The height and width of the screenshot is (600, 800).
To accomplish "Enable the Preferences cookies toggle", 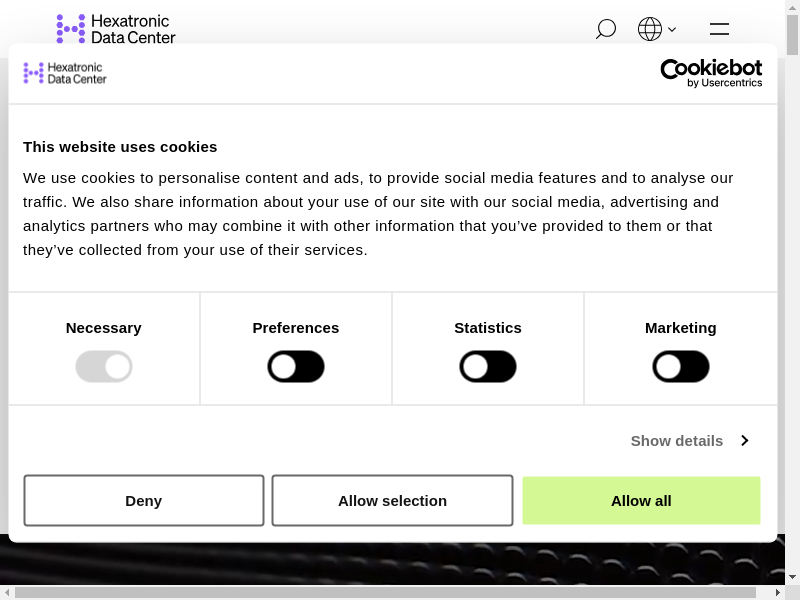I will (296, 367).
